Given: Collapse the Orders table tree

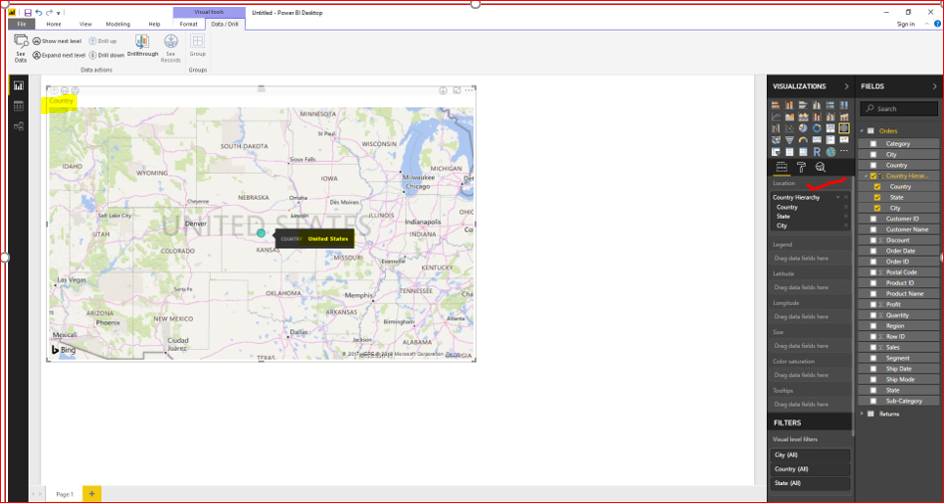Looking at the screenshot, I should (x=862, y=131).
